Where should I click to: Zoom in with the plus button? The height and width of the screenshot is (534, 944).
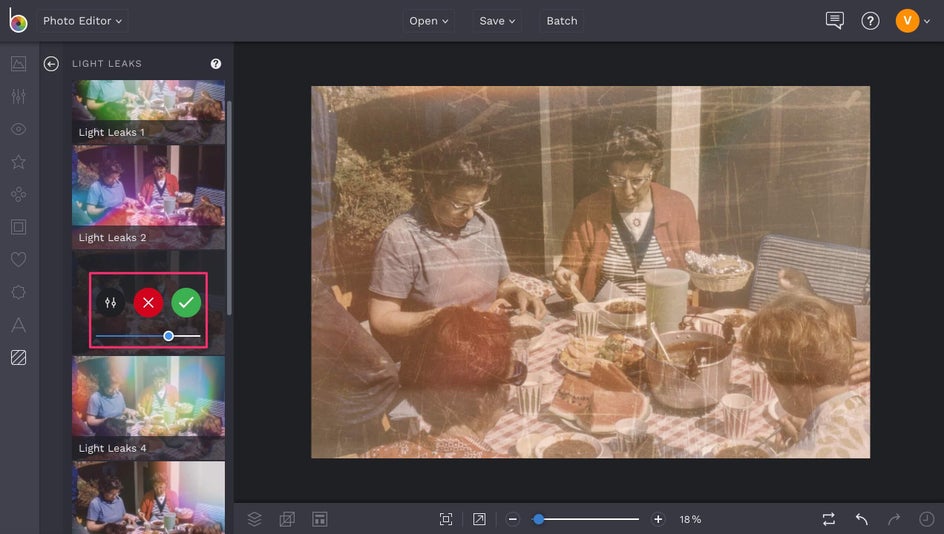658,519
